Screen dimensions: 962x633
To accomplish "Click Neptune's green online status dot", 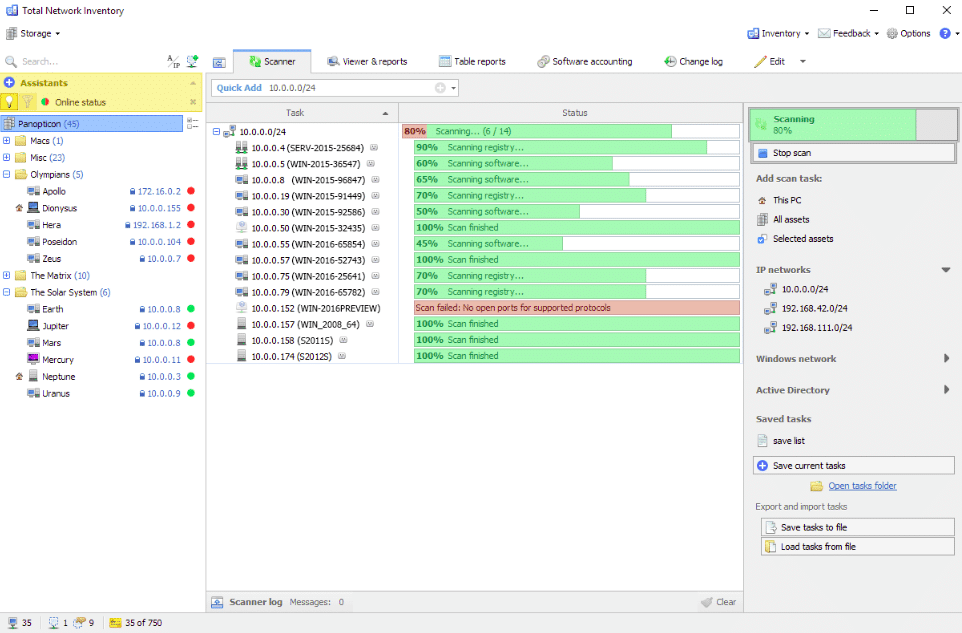I will (x=191, y=376).
